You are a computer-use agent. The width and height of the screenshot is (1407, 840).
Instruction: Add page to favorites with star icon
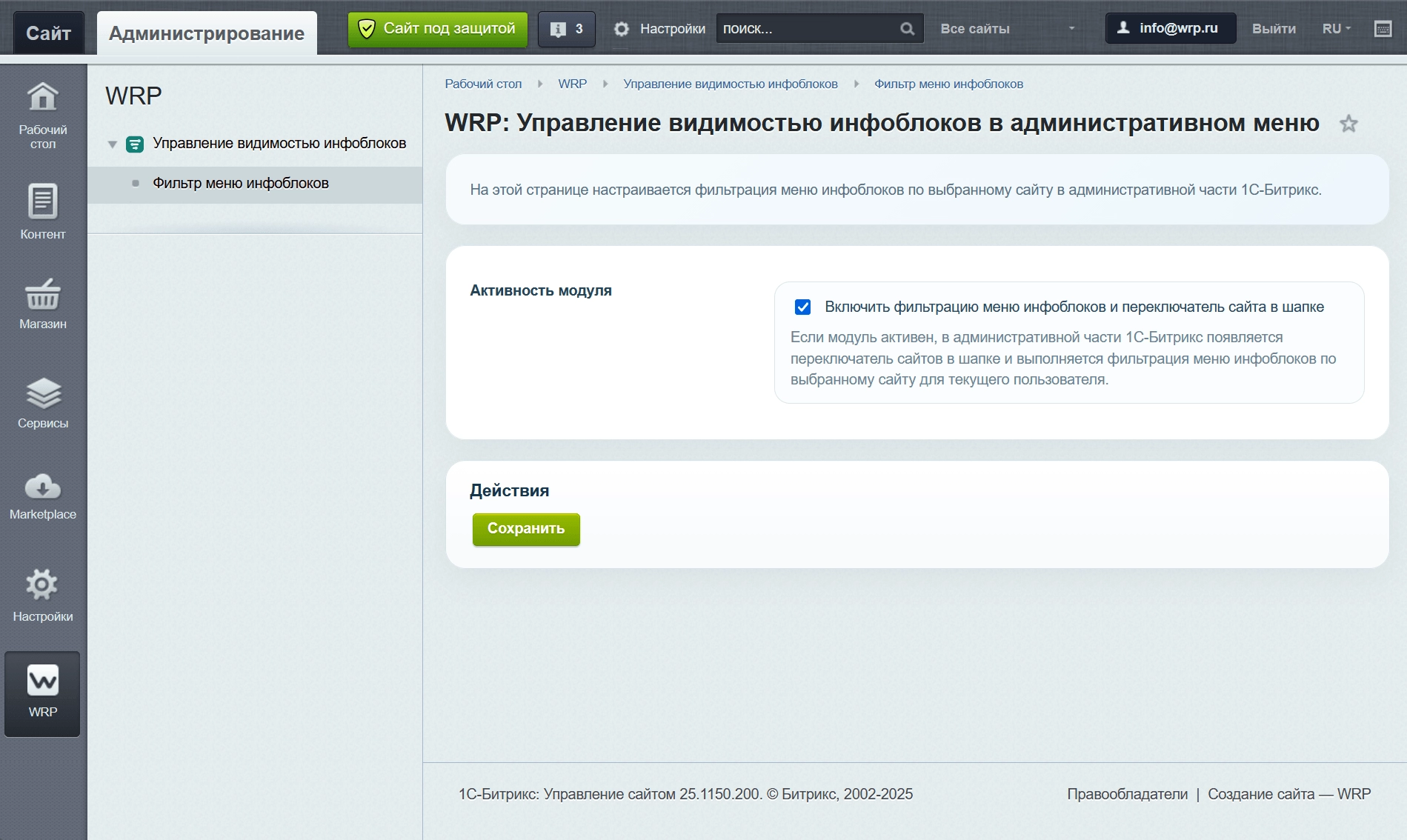1348,124
